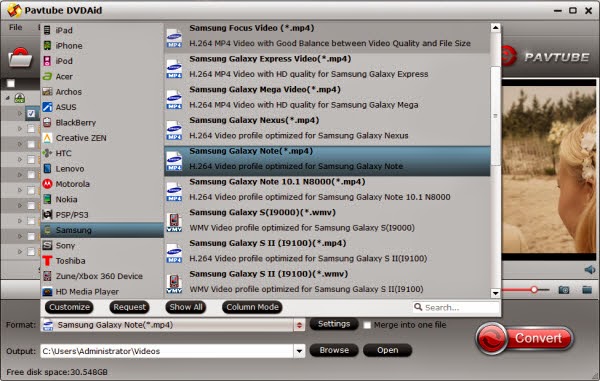This screenshot has height=381, width=600.
Task: Choose Samsung Galaxy Express Video profile
Action: (327, 67)
